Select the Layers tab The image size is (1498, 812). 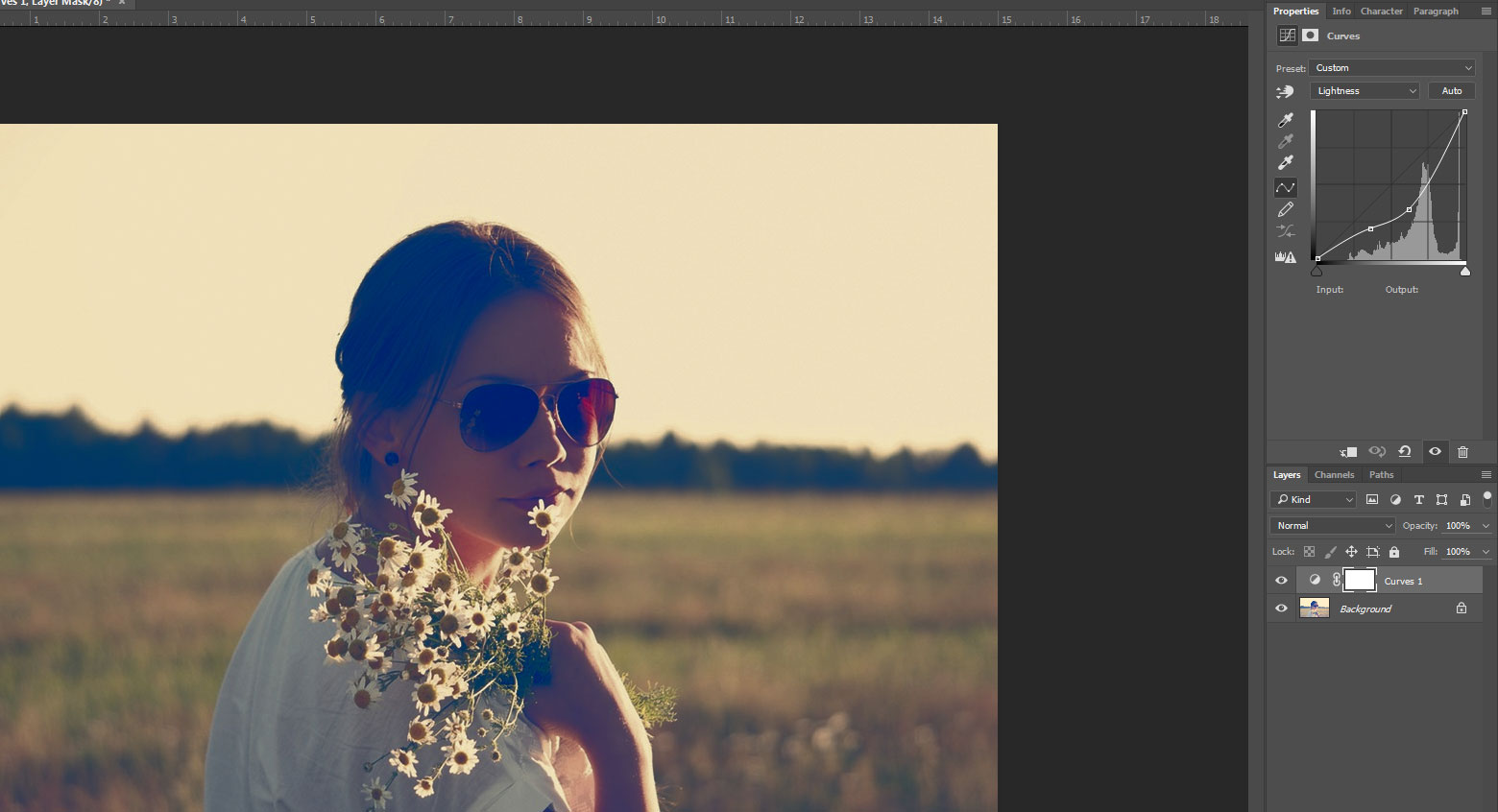pos(1287,475)
